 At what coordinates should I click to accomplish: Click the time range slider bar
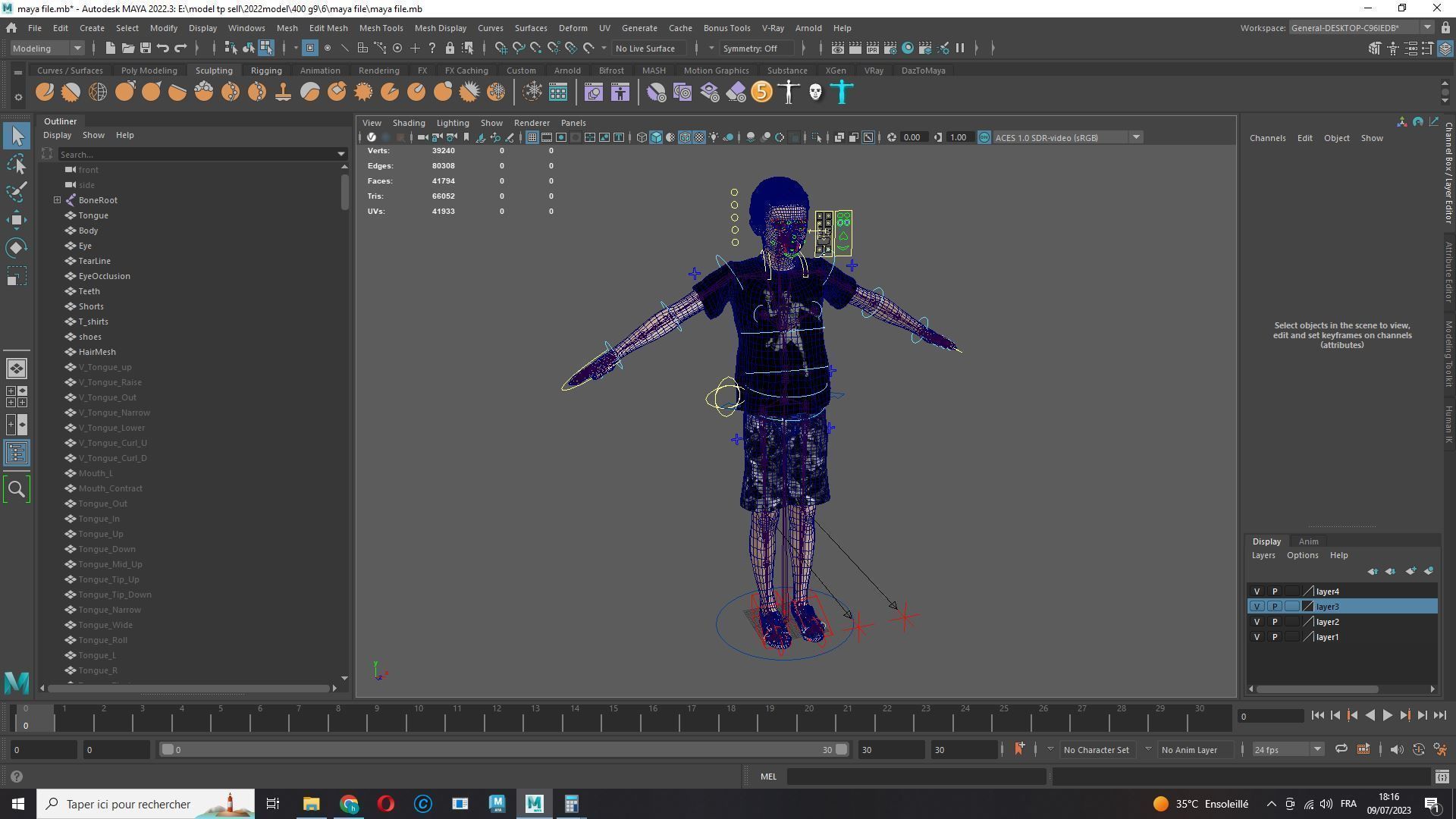click(x=504, y=749)
